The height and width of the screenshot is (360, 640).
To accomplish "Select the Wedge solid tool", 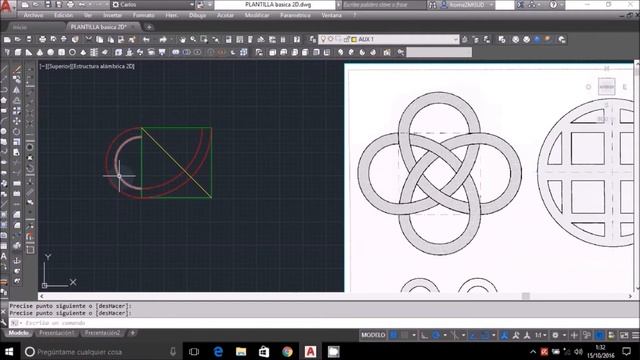I will (29, 52).
